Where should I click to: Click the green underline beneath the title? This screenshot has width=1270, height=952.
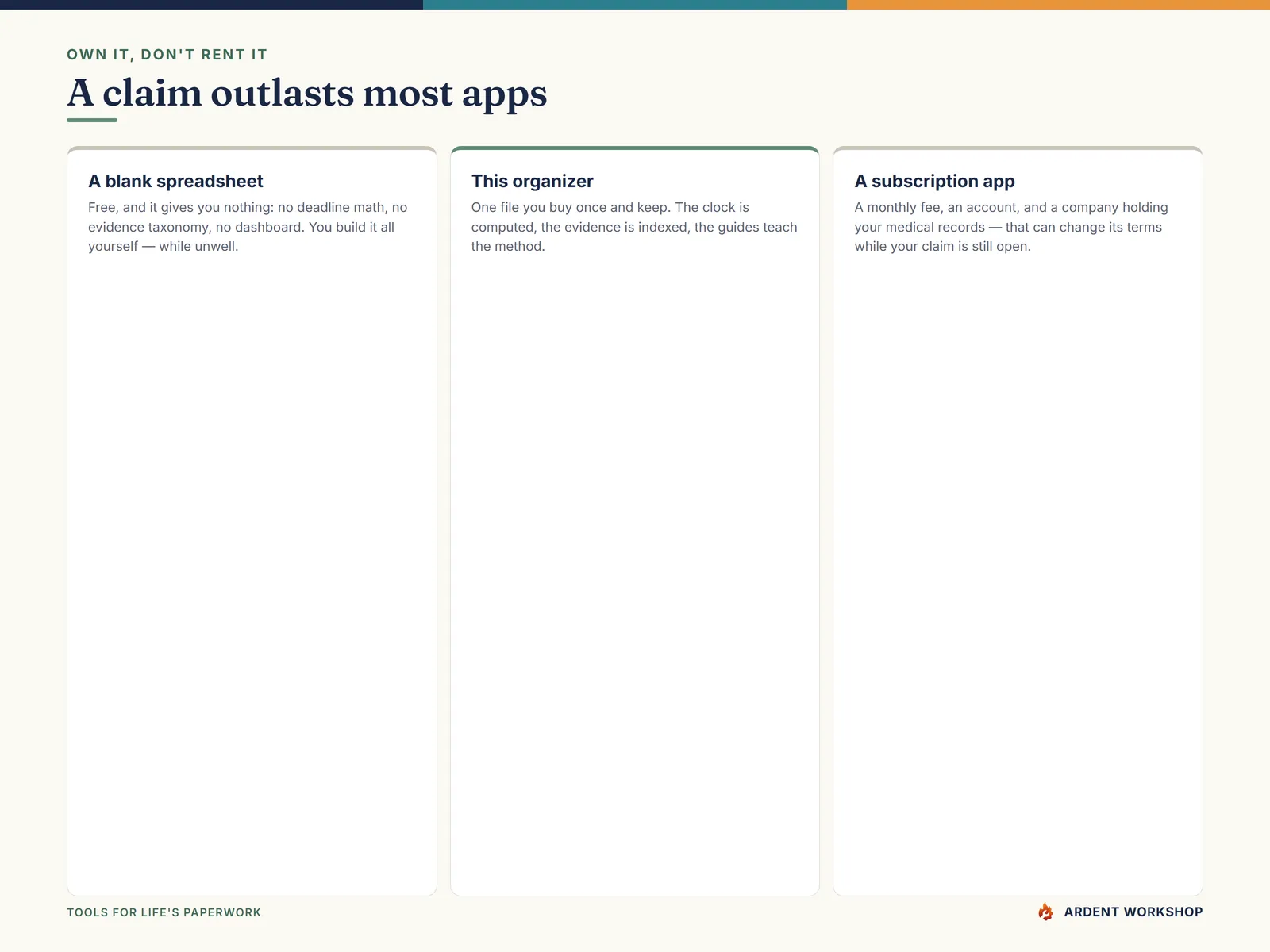click(92, 120)
